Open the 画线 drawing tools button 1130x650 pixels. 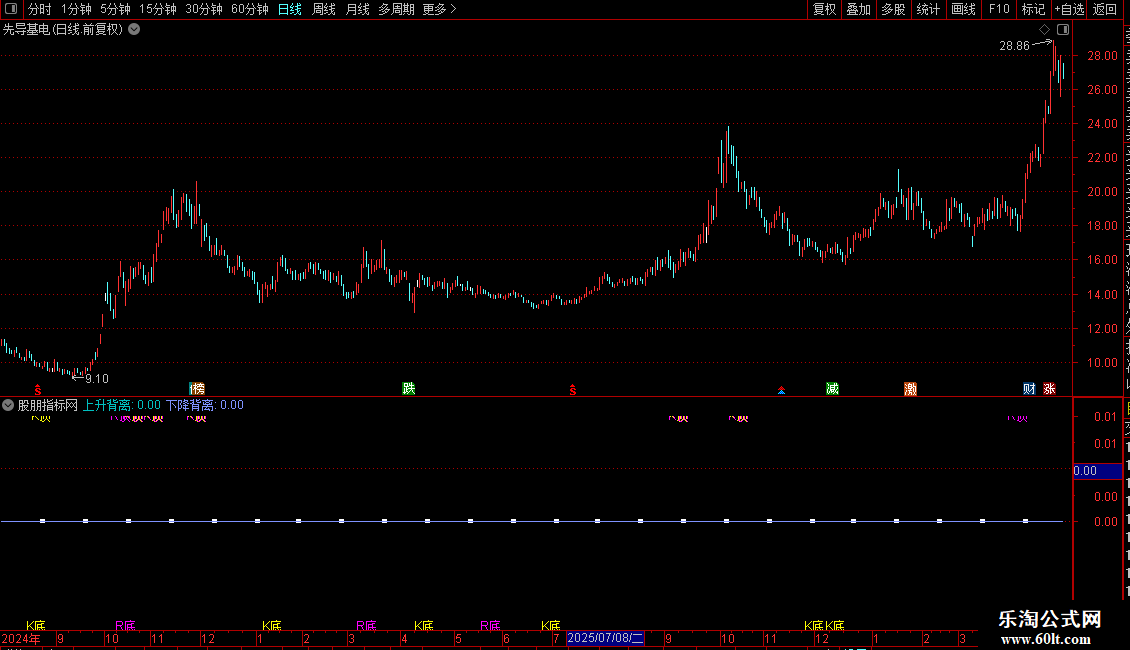point(963,9)
